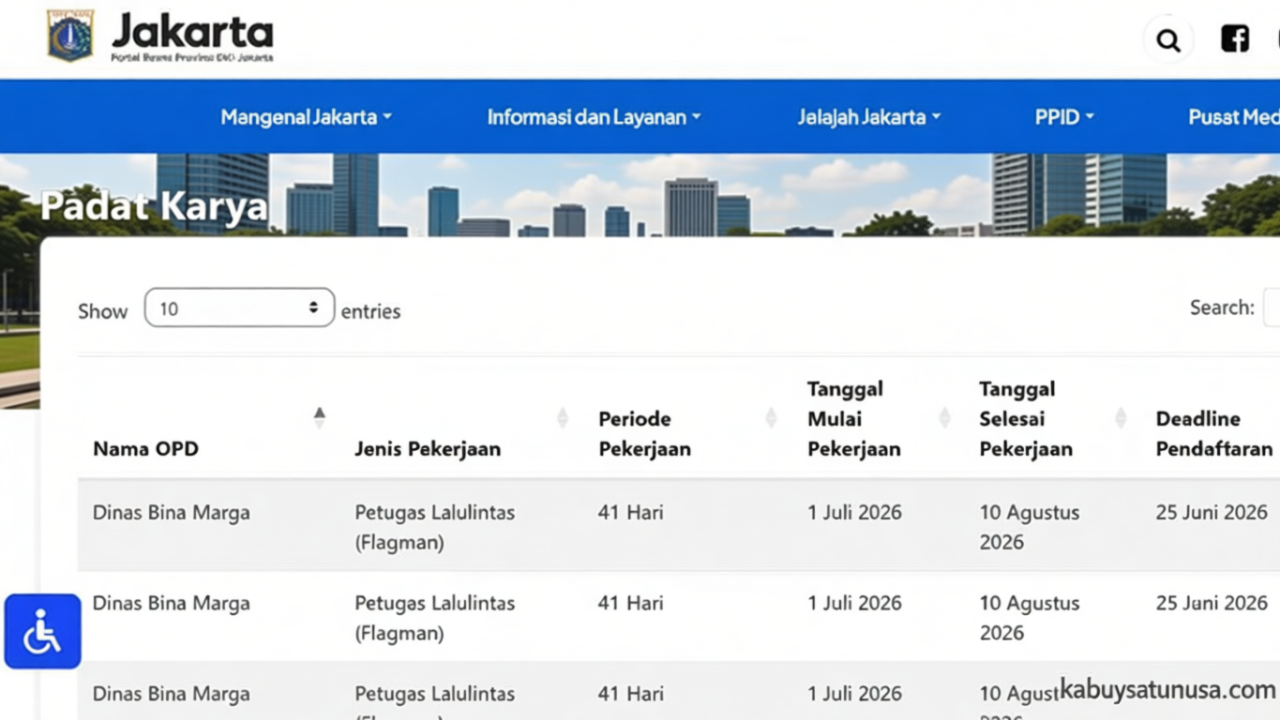Viewport: 1280px width, 720px height.
Task: Sort by Nama OPD column arrow
Action: click(x=319, y=418)
